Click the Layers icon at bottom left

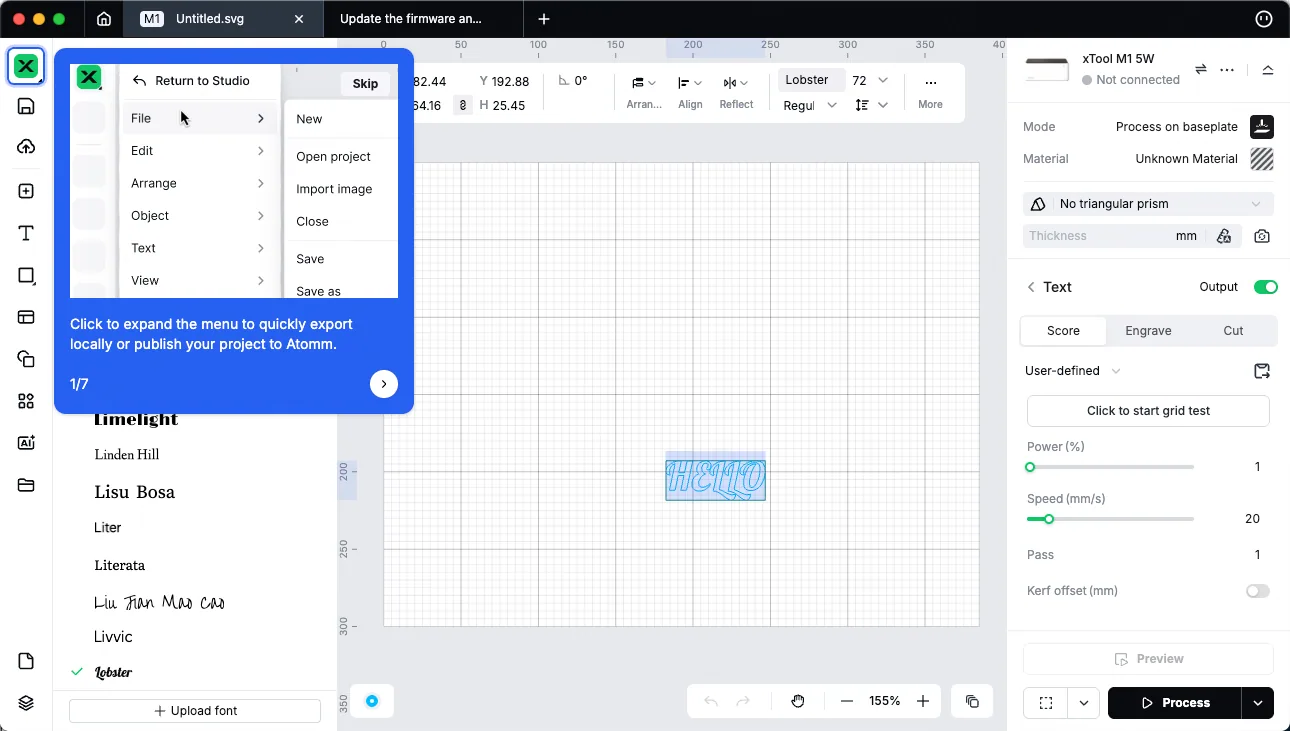point(26,703)
